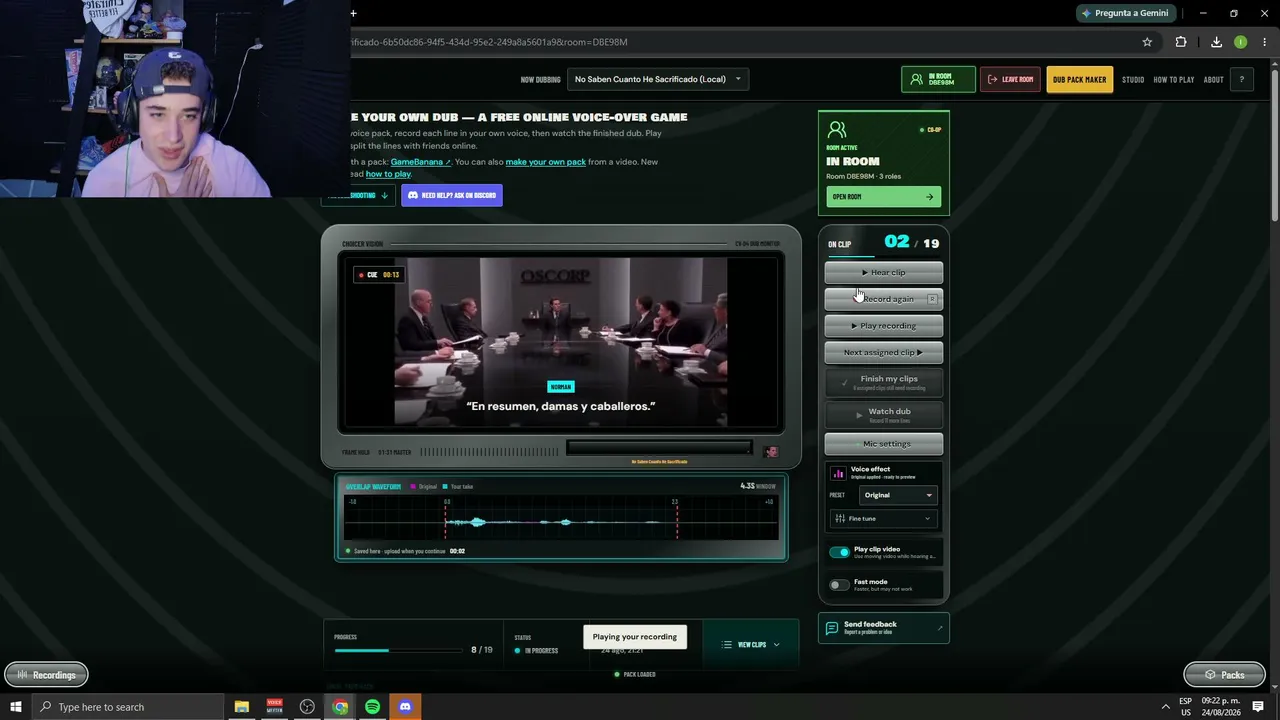
Task: Switch to Chrome in the taskbar
Action: [340, 707]
